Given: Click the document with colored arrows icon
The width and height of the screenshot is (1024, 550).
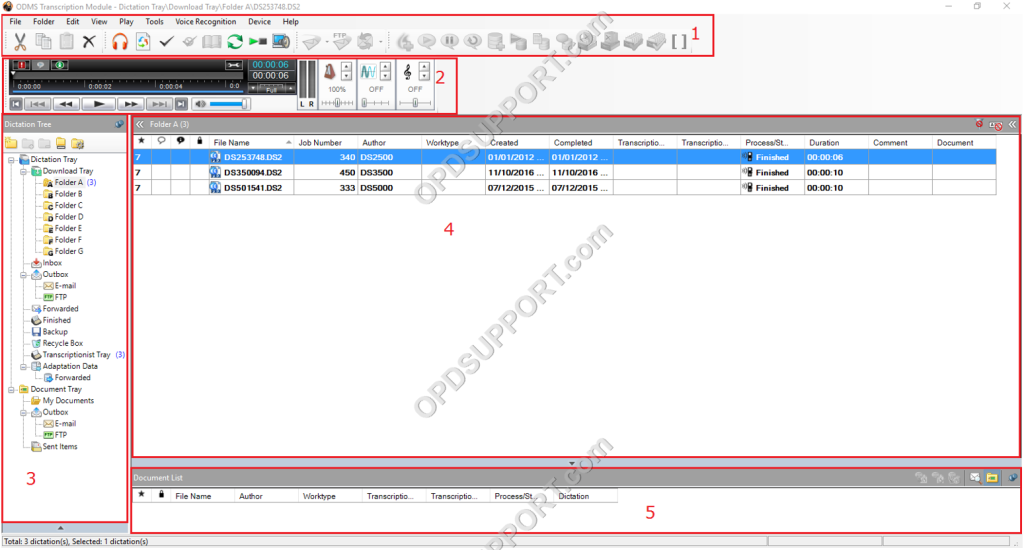Looking at the screenshot, I should [x=143, y=42].
